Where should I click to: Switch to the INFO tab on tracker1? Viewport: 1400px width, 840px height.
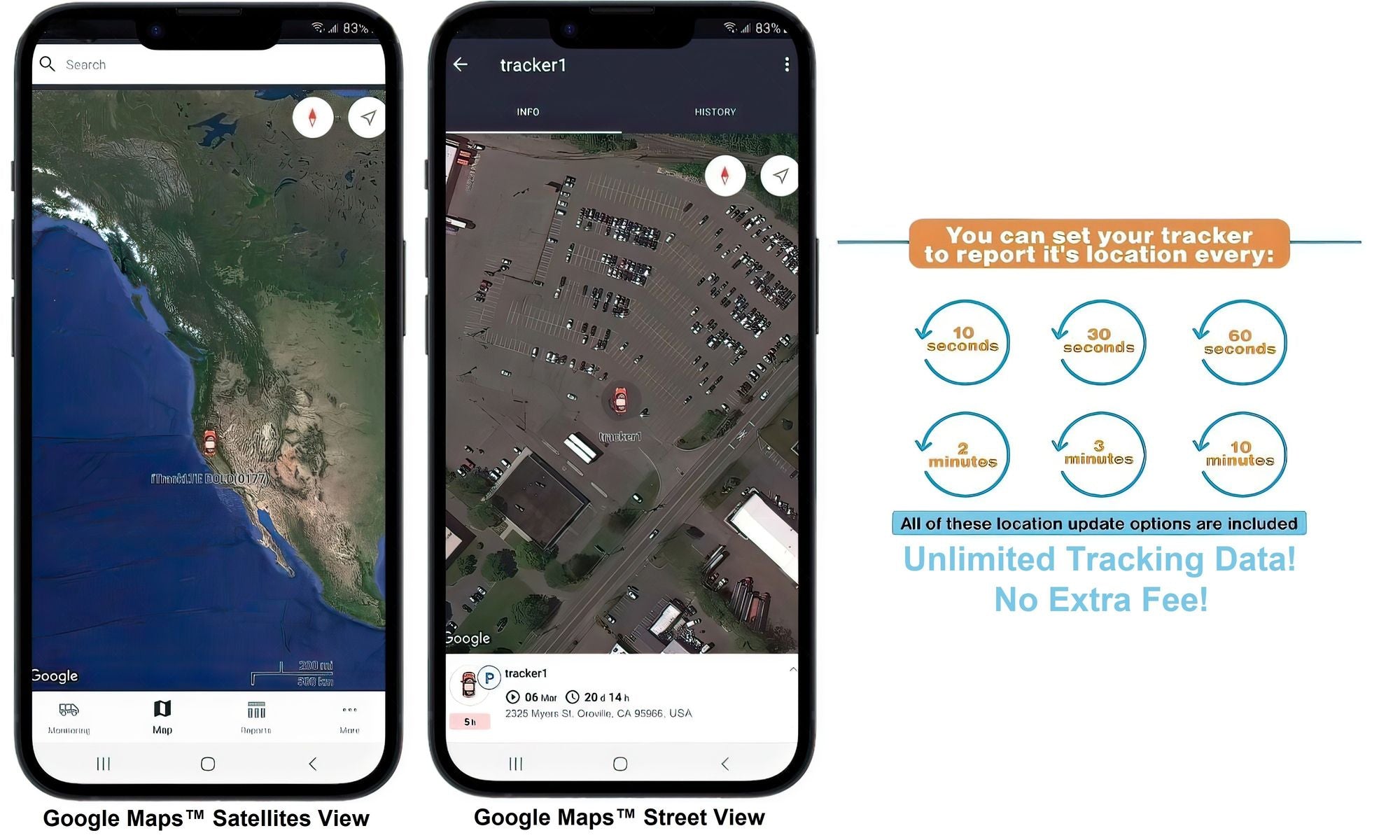(528, 111)
